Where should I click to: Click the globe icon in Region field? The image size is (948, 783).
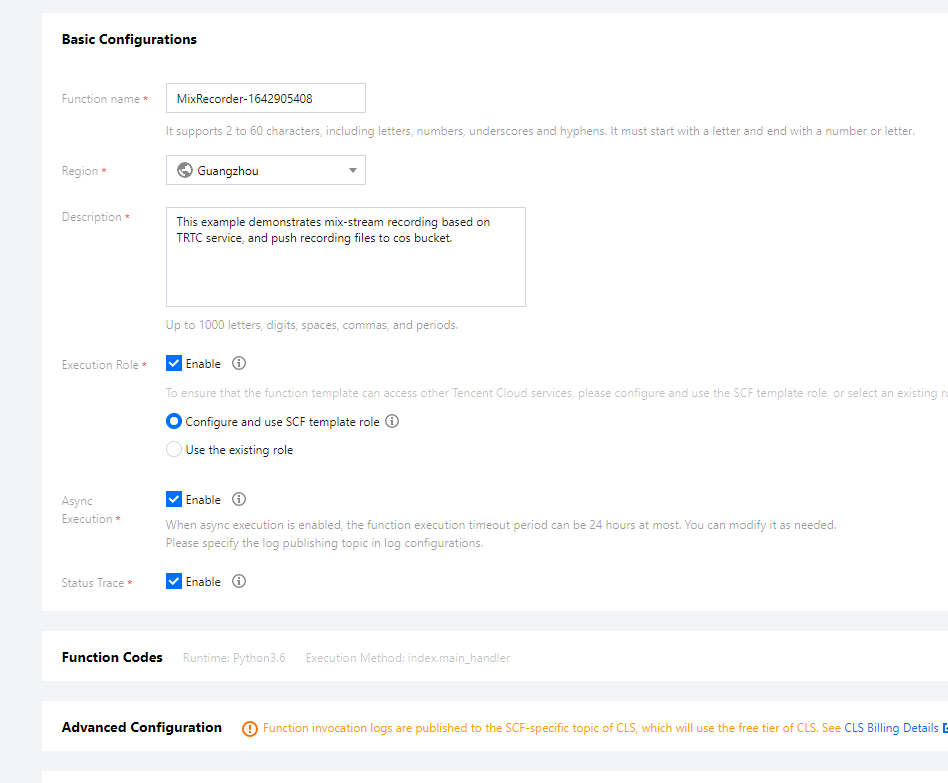click(184, 171)
